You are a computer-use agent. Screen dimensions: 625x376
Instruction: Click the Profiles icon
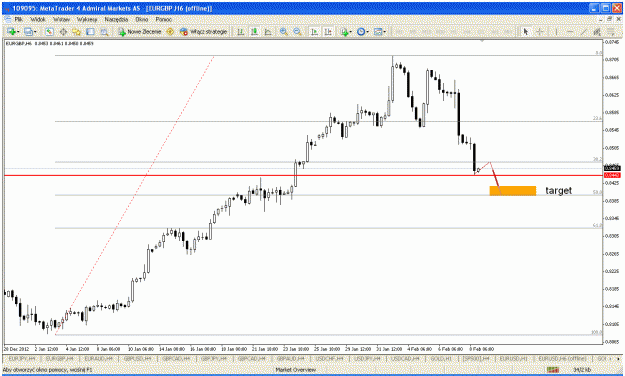28,31
